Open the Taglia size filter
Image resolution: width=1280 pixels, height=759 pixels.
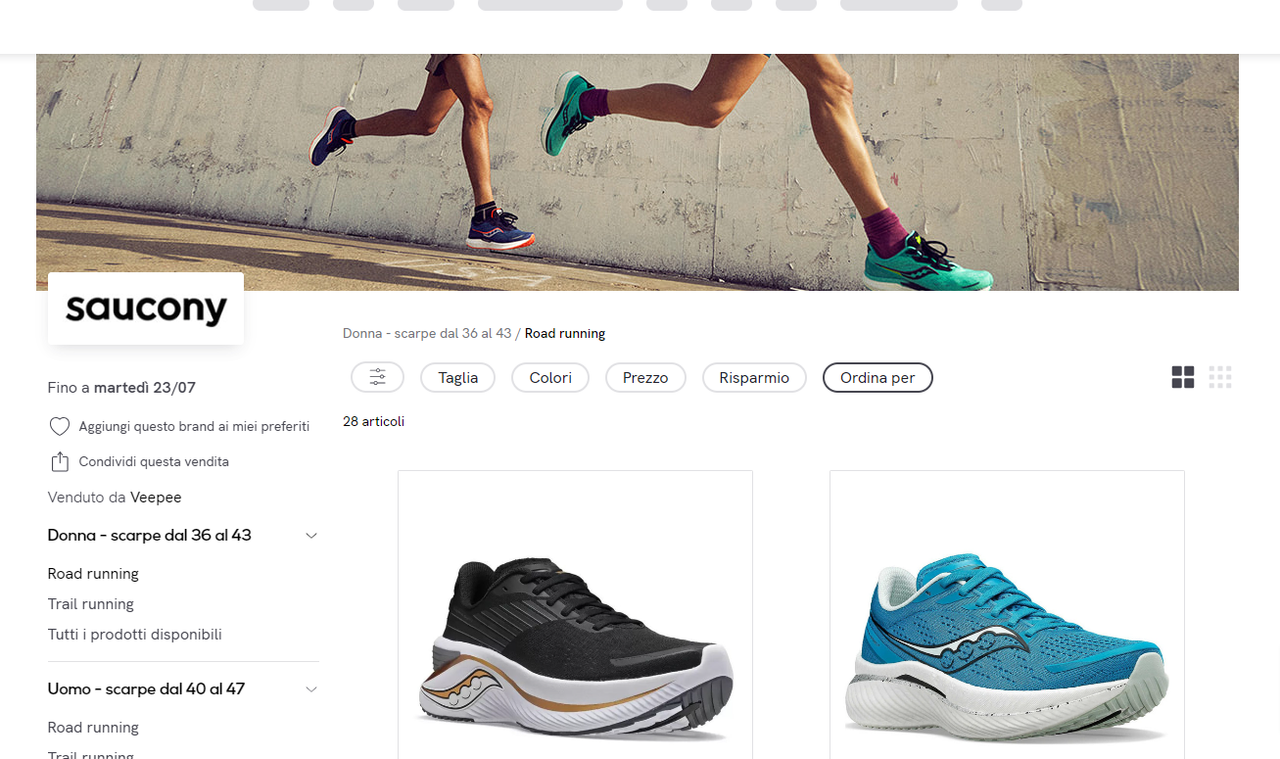pyautogui.click(x=458, y=377)
